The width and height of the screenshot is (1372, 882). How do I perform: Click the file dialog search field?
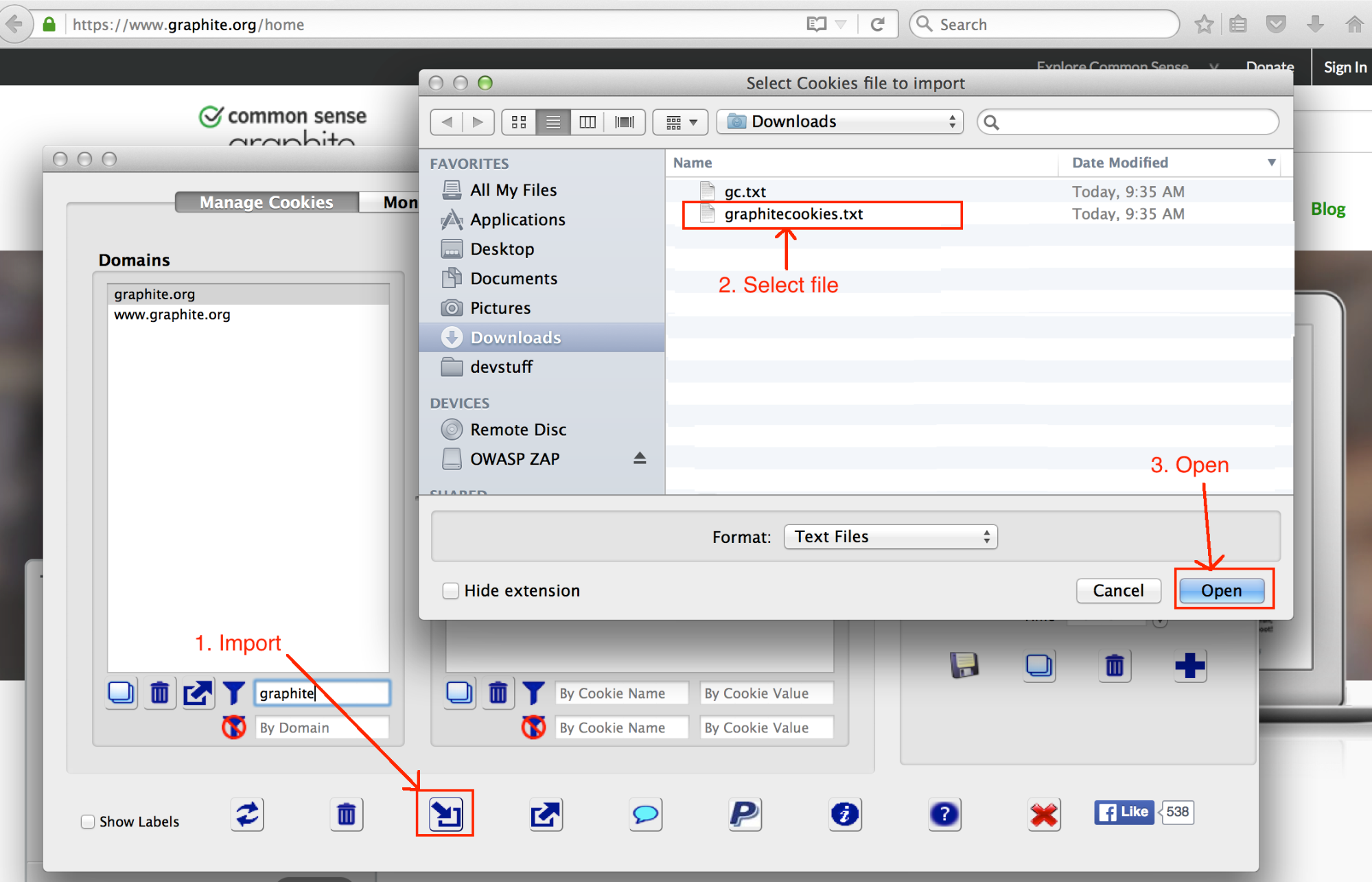point(1128,122)
